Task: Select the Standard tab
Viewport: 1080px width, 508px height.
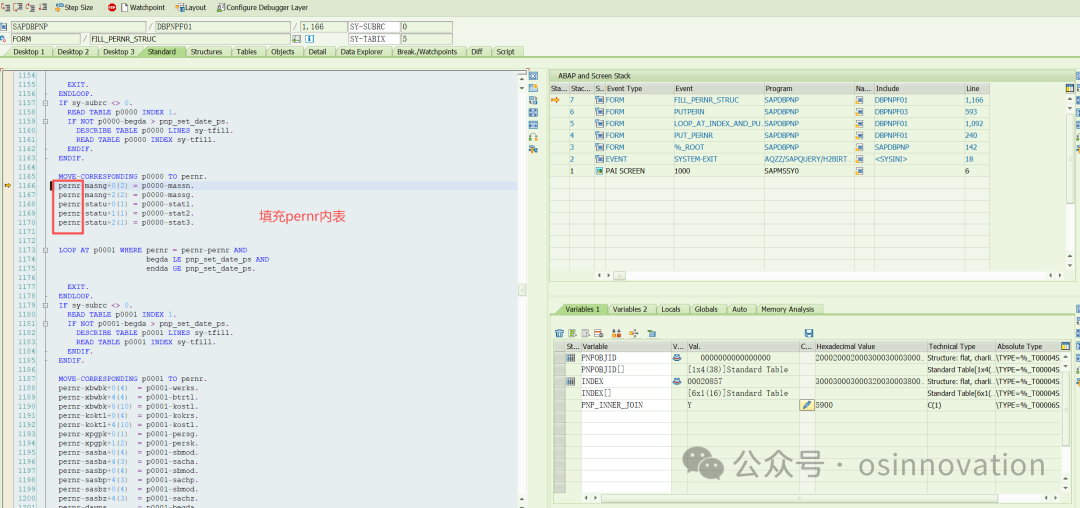Action: point(162,52)
